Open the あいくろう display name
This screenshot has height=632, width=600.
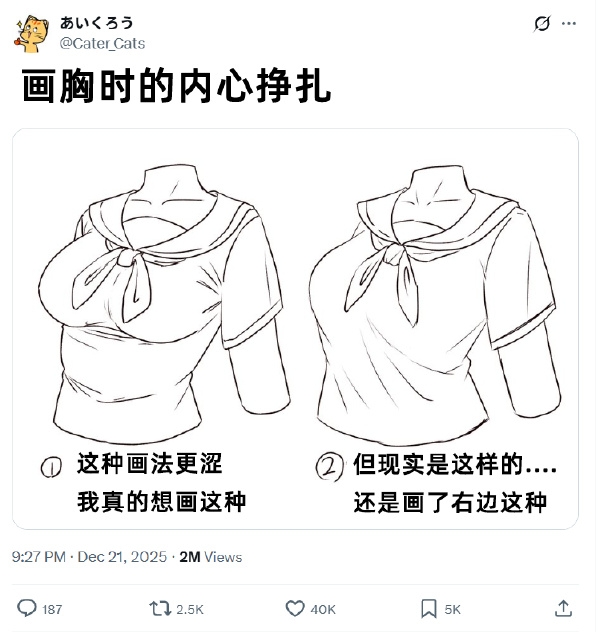point(96,23)
